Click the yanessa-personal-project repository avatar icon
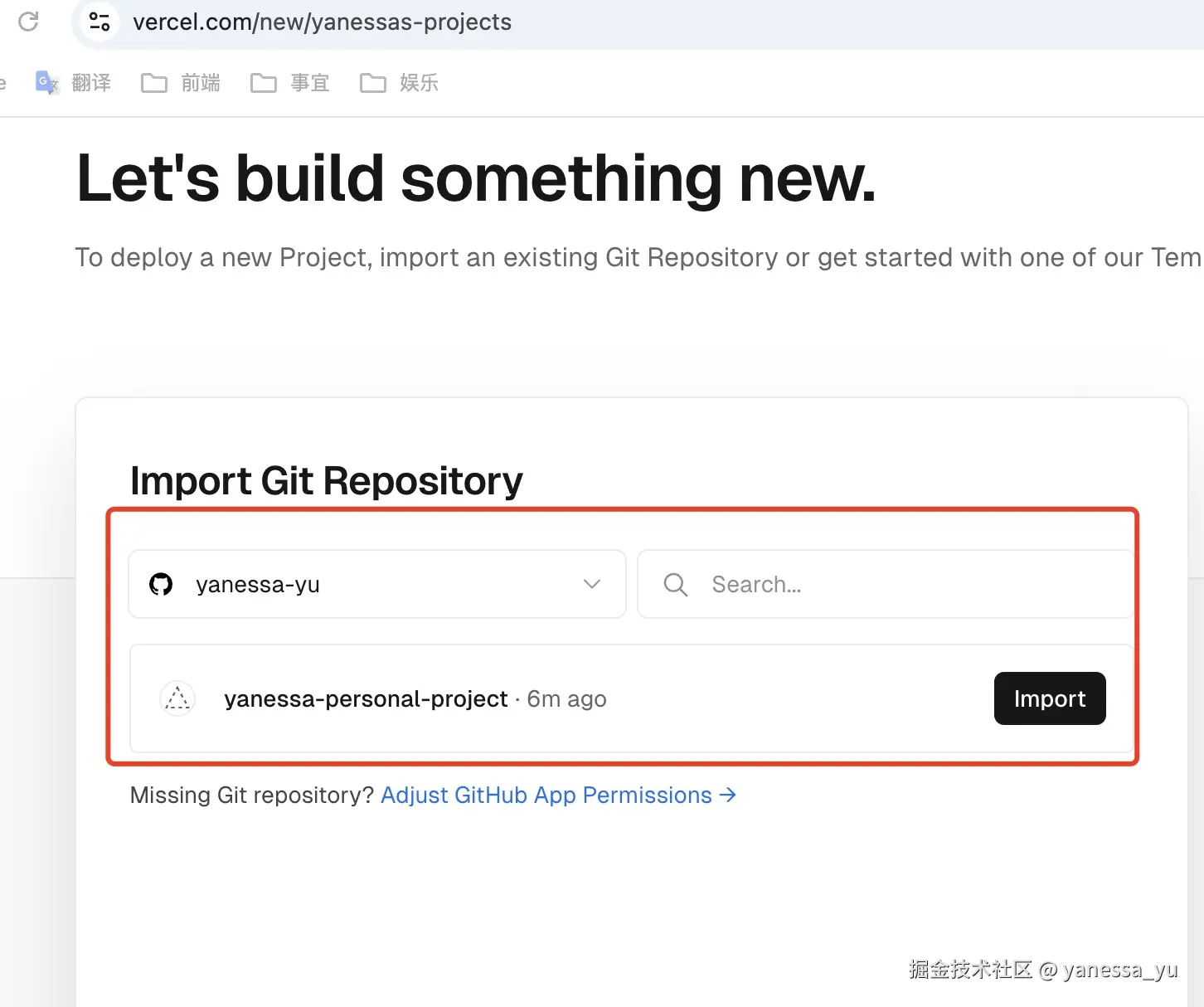 click(x=177, y=699)
